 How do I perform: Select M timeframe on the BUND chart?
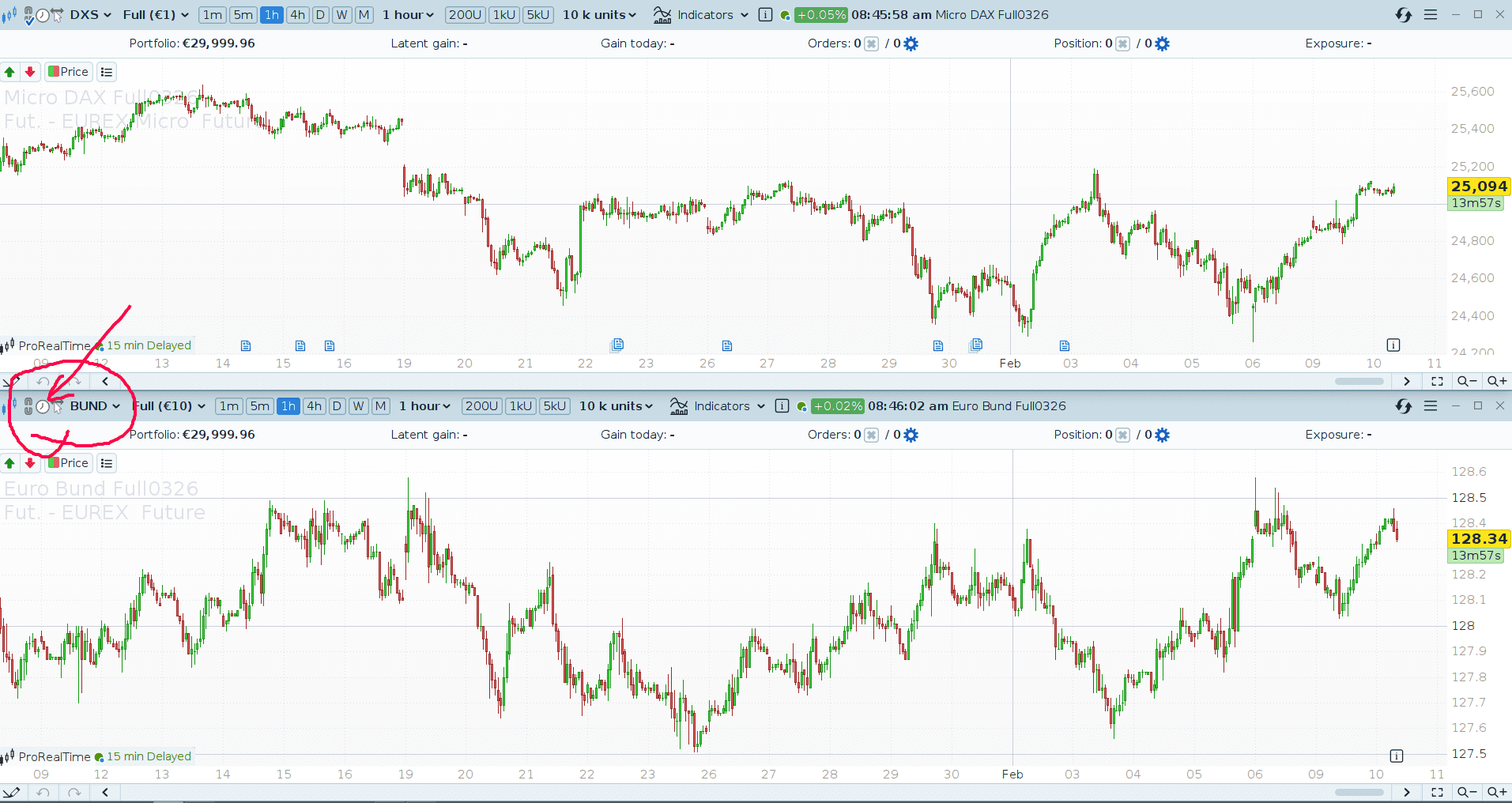[381, 406]
